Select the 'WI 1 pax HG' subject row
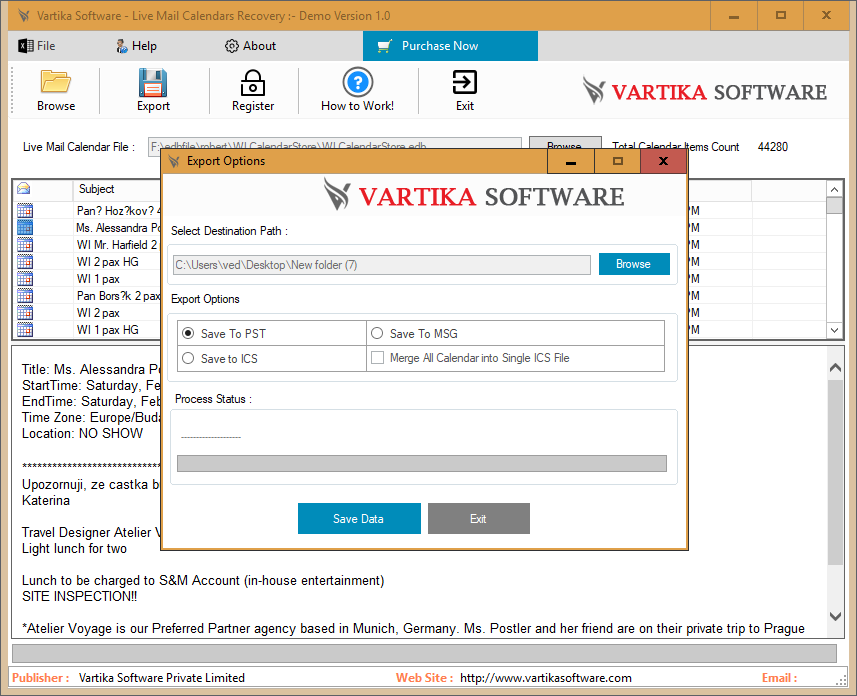 [108, 330]
